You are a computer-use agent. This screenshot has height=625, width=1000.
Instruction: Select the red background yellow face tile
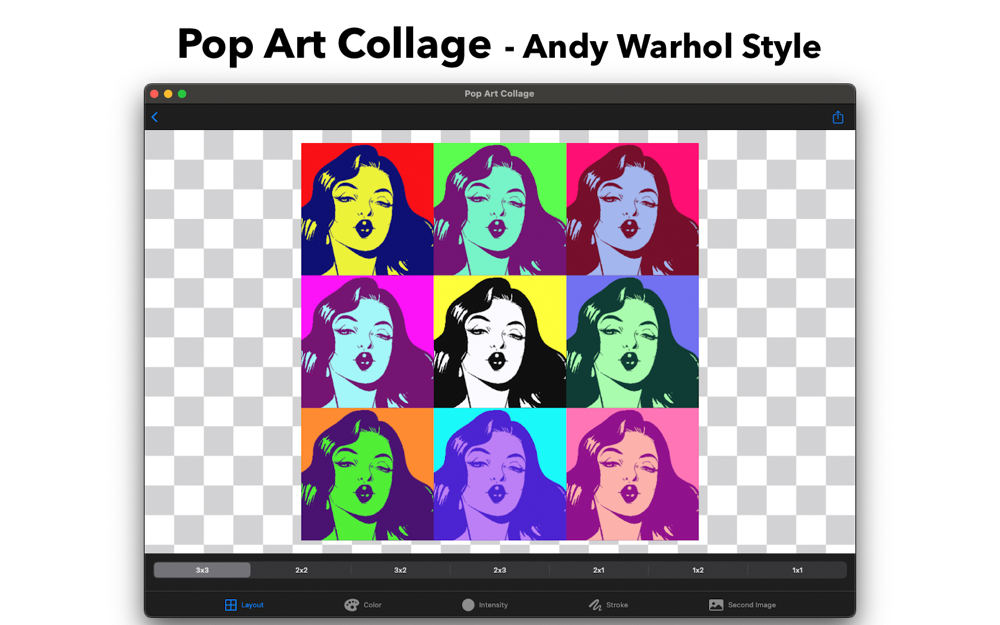point(367,209)
